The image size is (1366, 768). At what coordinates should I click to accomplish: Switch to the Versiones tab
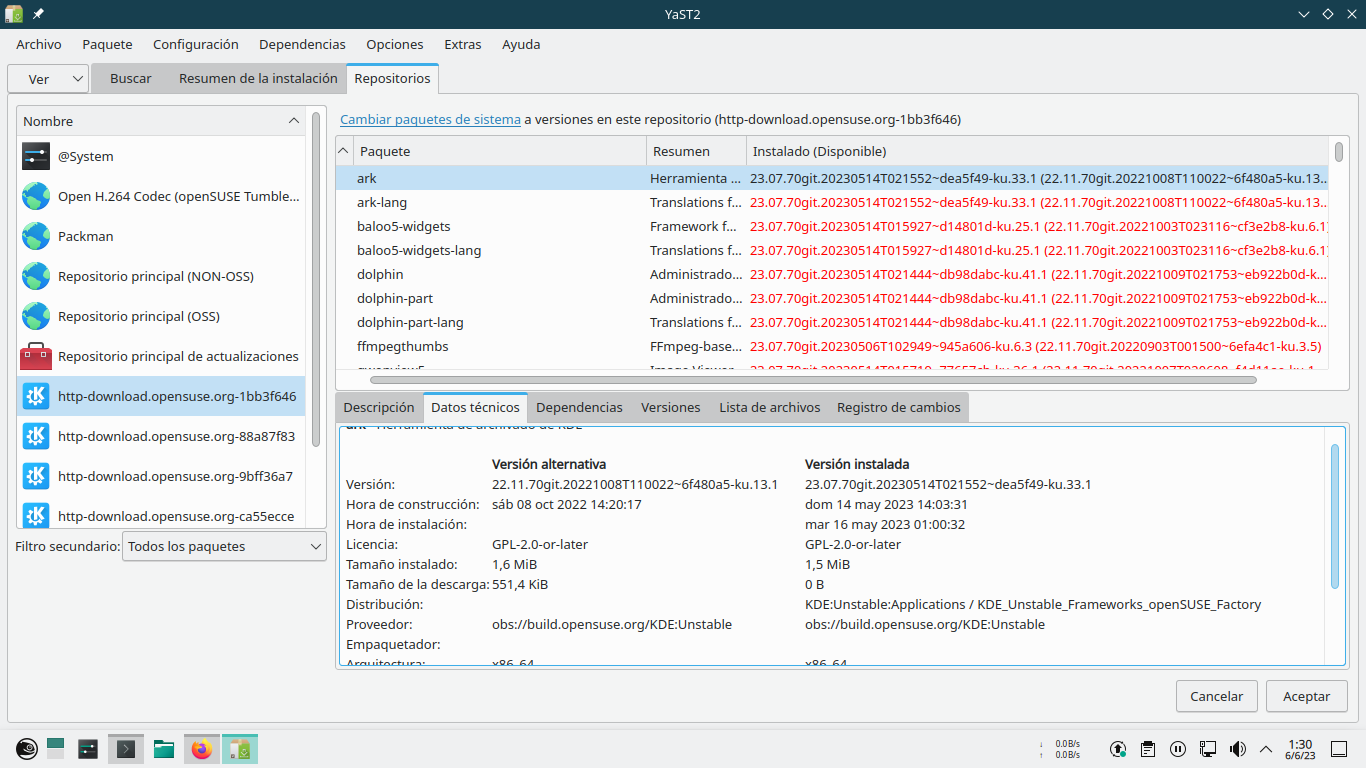[670, 407]
